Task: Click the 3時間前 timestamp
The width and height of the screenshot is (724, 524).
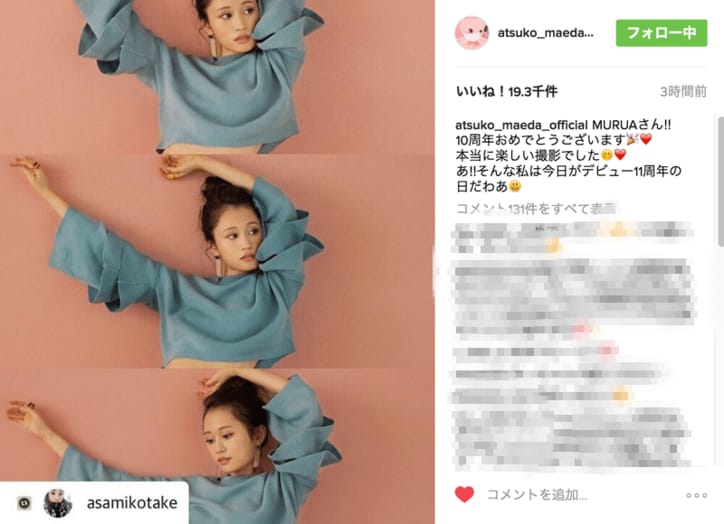Action: (683, 91)
